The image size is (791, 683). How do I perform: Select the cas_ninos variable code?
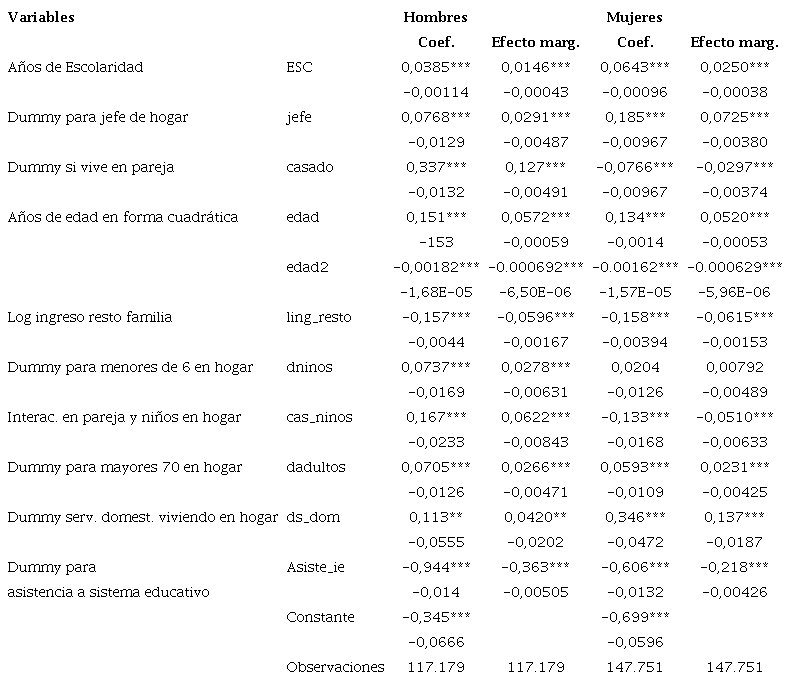[x=319, y=417]
